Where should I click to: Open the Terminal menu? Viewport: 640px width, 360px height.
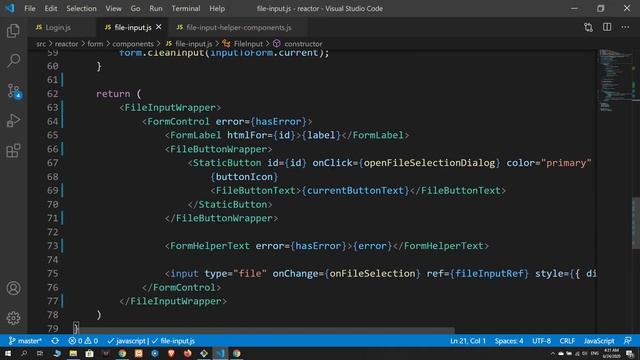tap(186, 8)
